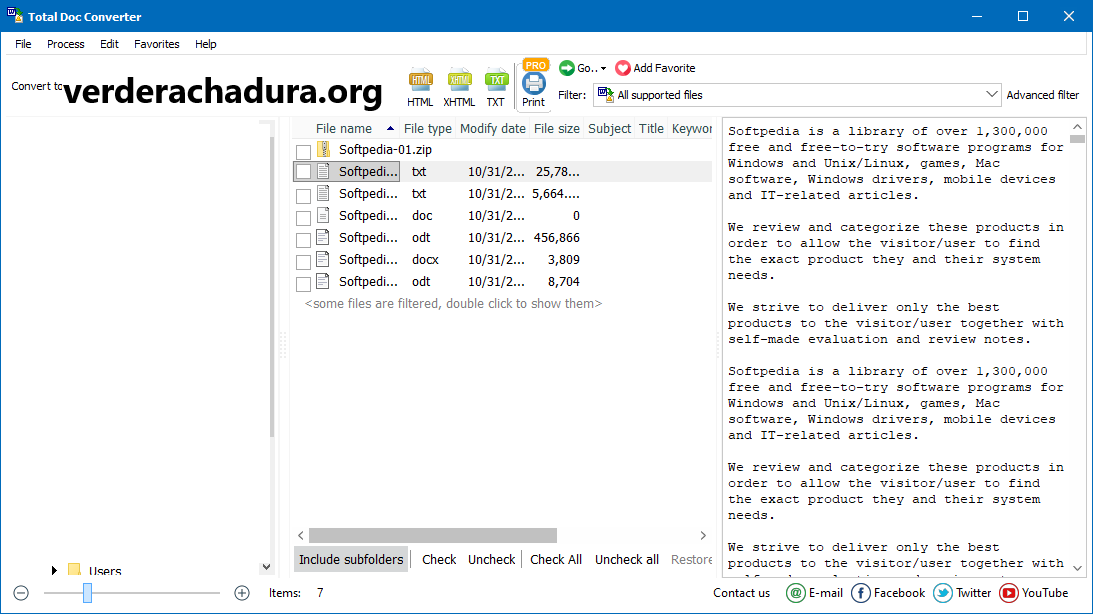Select the file size 456,866 cell
The height and width of the screenshot is (614, 1093).
[x=556, y=238]
